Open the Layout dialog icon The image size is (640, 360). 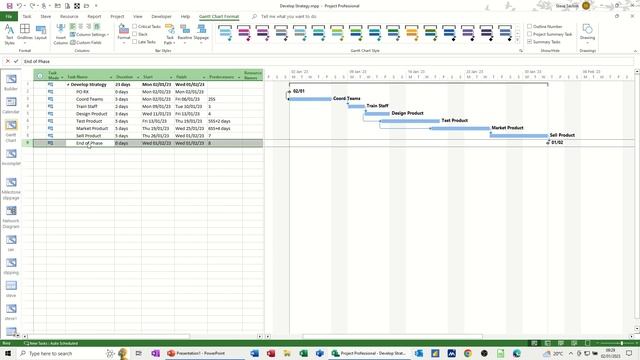(40, 32)
